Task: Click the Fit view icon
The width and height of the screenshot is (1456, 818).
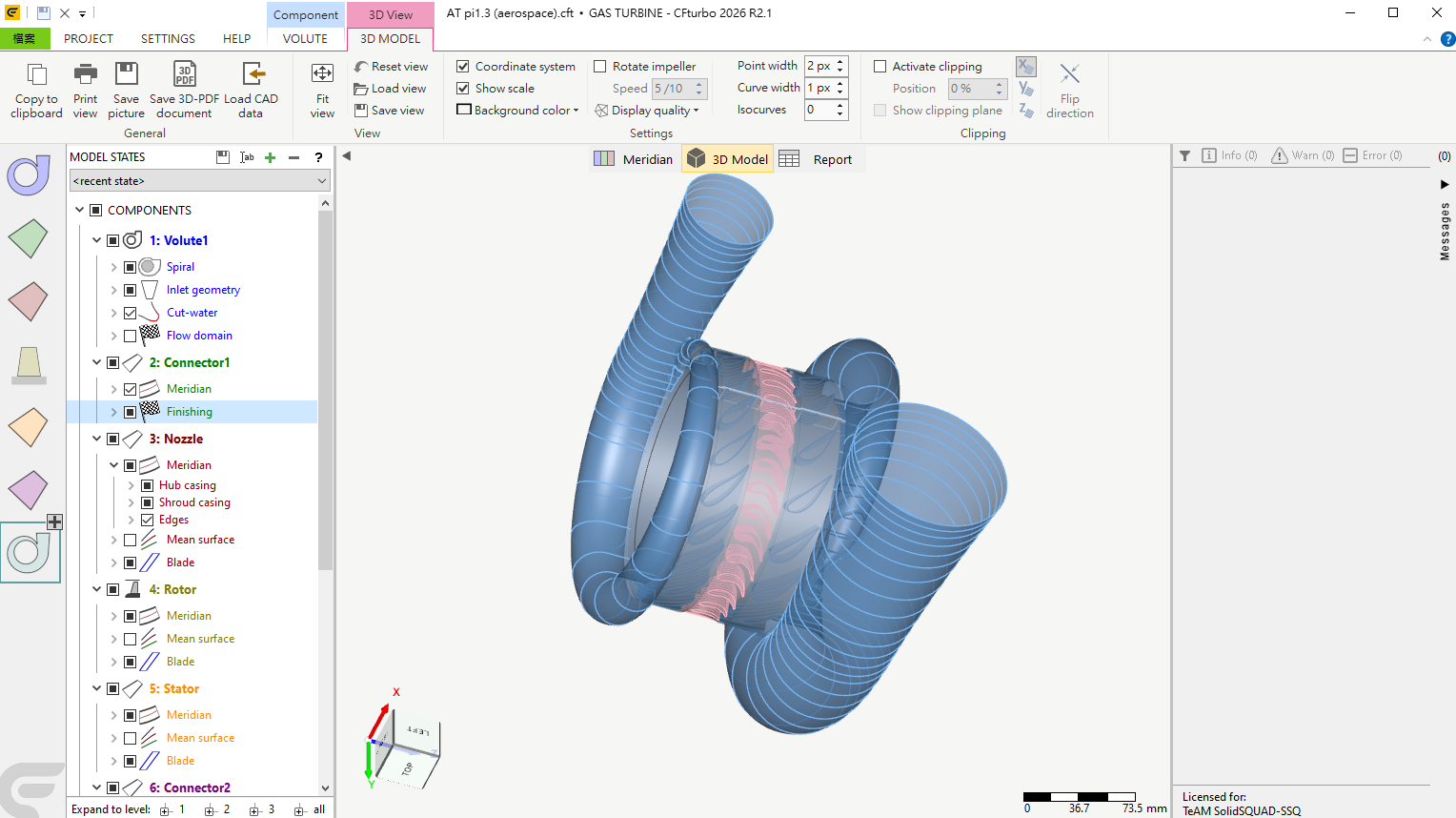Action: [322, 74]
